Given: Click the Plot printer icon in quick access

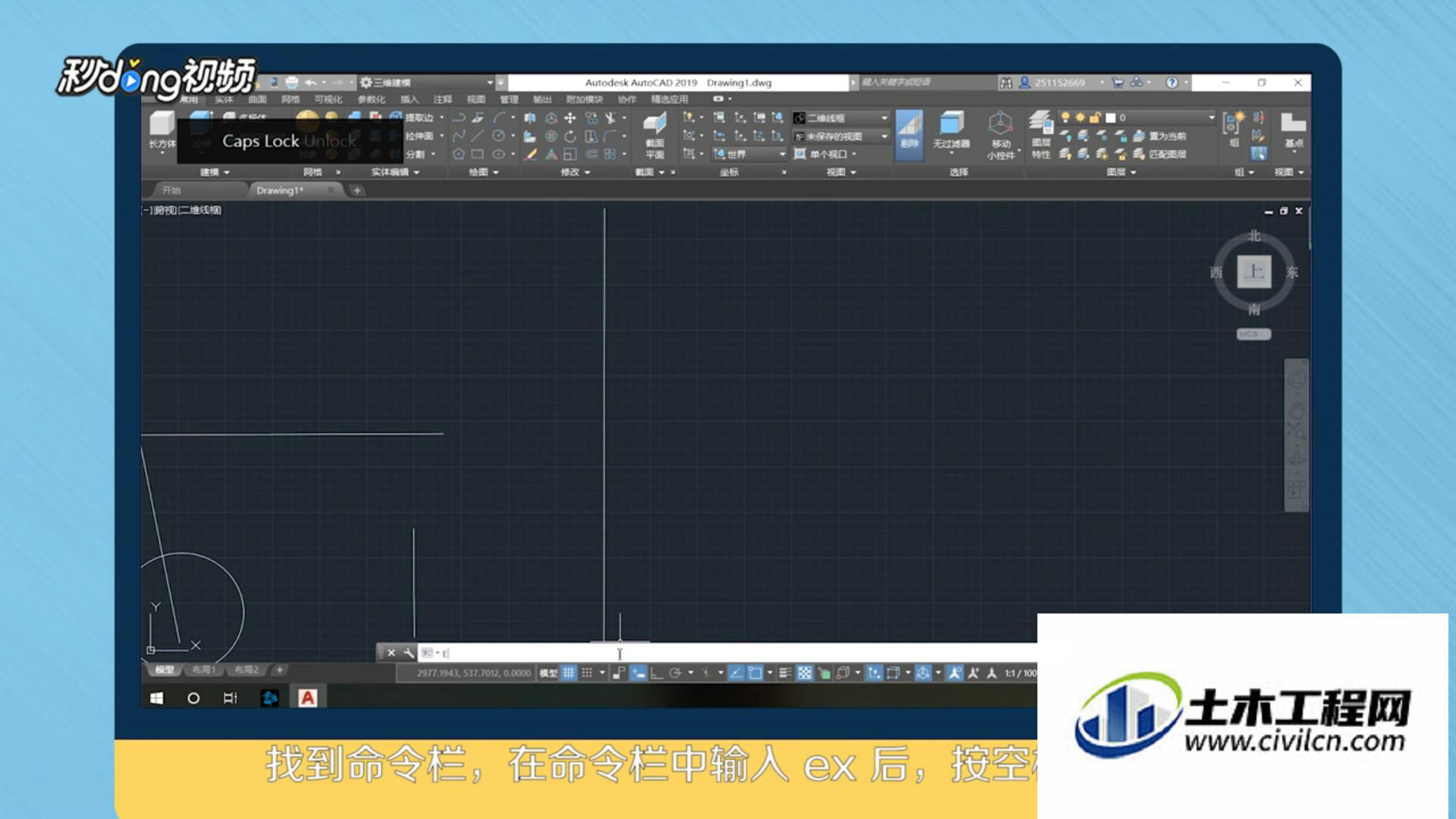Looking at the screenshot, I should pyautogui.click(x=292, y=83).
